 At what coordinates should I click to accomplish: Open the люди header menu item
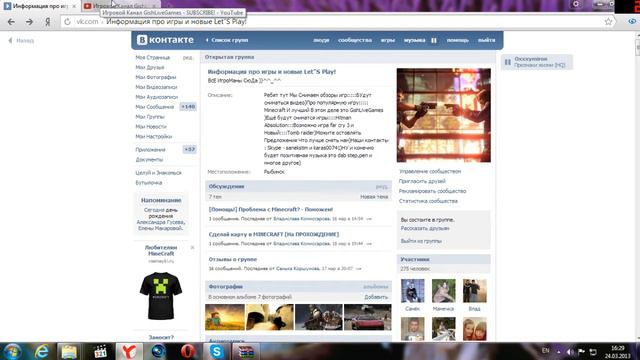point(321,40)
